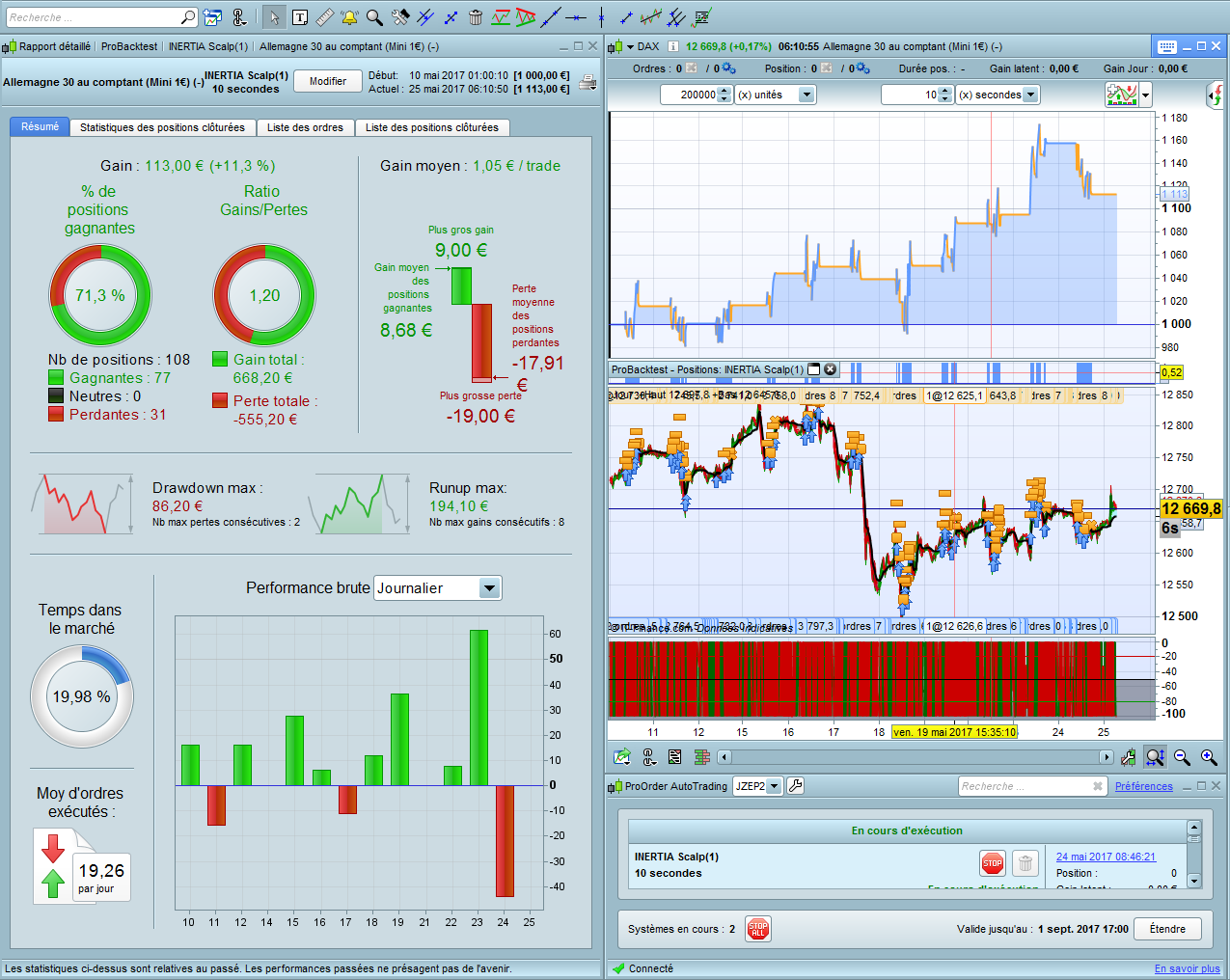Open the unités dropdown
The image size is (1230, 980).
(806, 95)
